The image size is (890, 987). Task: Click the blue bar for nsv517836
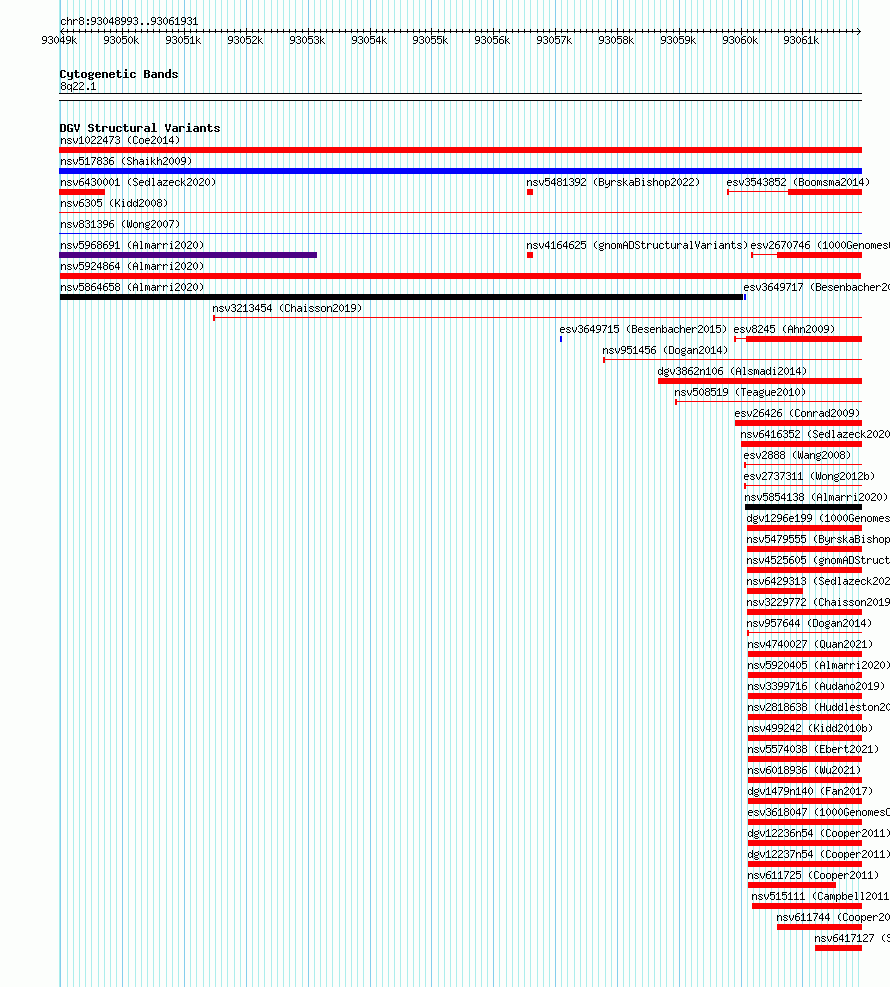pyautogui.click(x=461, y=171)
